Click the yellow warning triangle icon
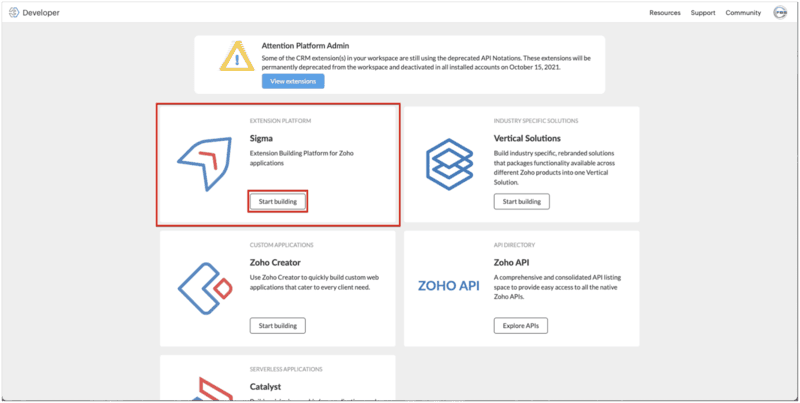 coord(236,57)
